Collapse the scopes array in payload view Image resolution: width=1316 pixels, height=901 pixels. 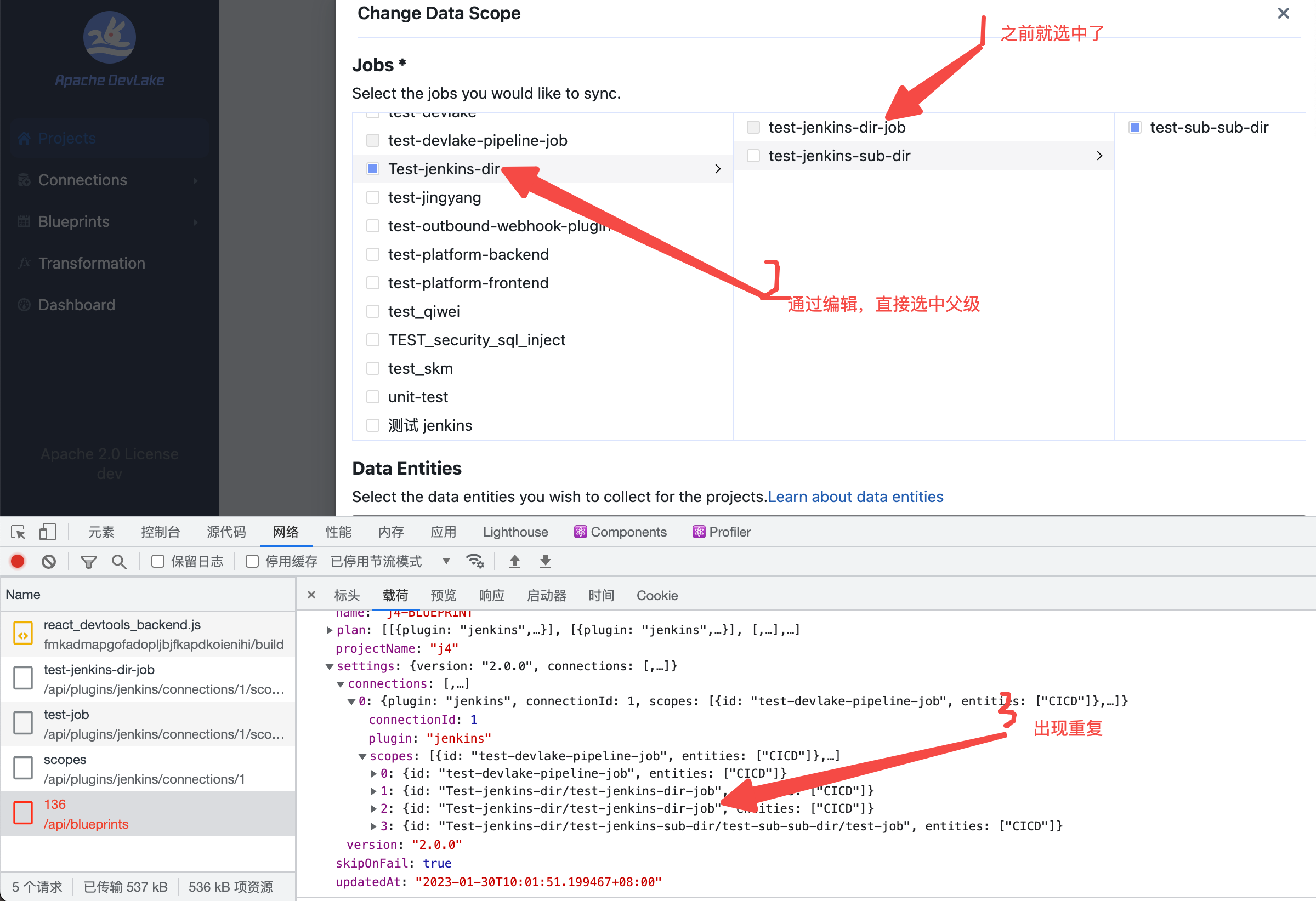(x=362, y=756)
